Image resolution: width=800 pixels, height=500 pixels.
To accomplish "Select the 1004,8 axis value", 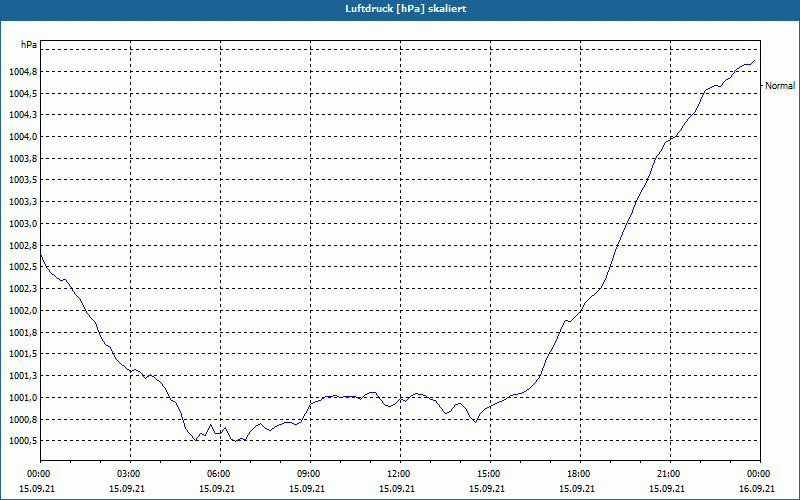I will [x=23, y=71].
